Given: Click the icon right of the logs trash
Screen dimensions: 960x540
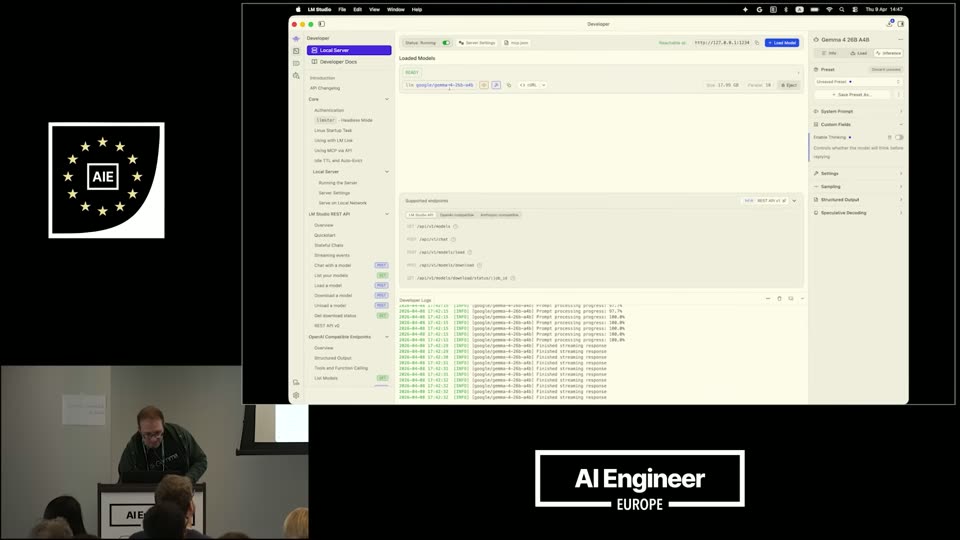Looking at the screenshot, I should pos(791,299).
